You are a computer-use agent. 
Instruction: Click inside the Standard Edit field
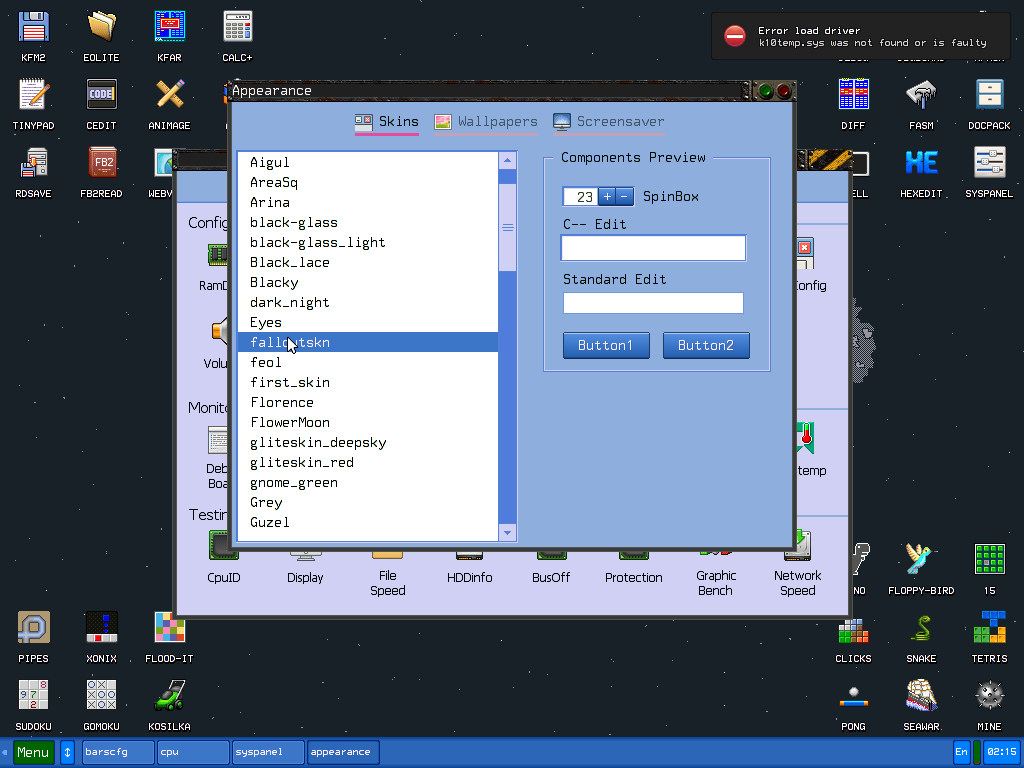(653, 303)
